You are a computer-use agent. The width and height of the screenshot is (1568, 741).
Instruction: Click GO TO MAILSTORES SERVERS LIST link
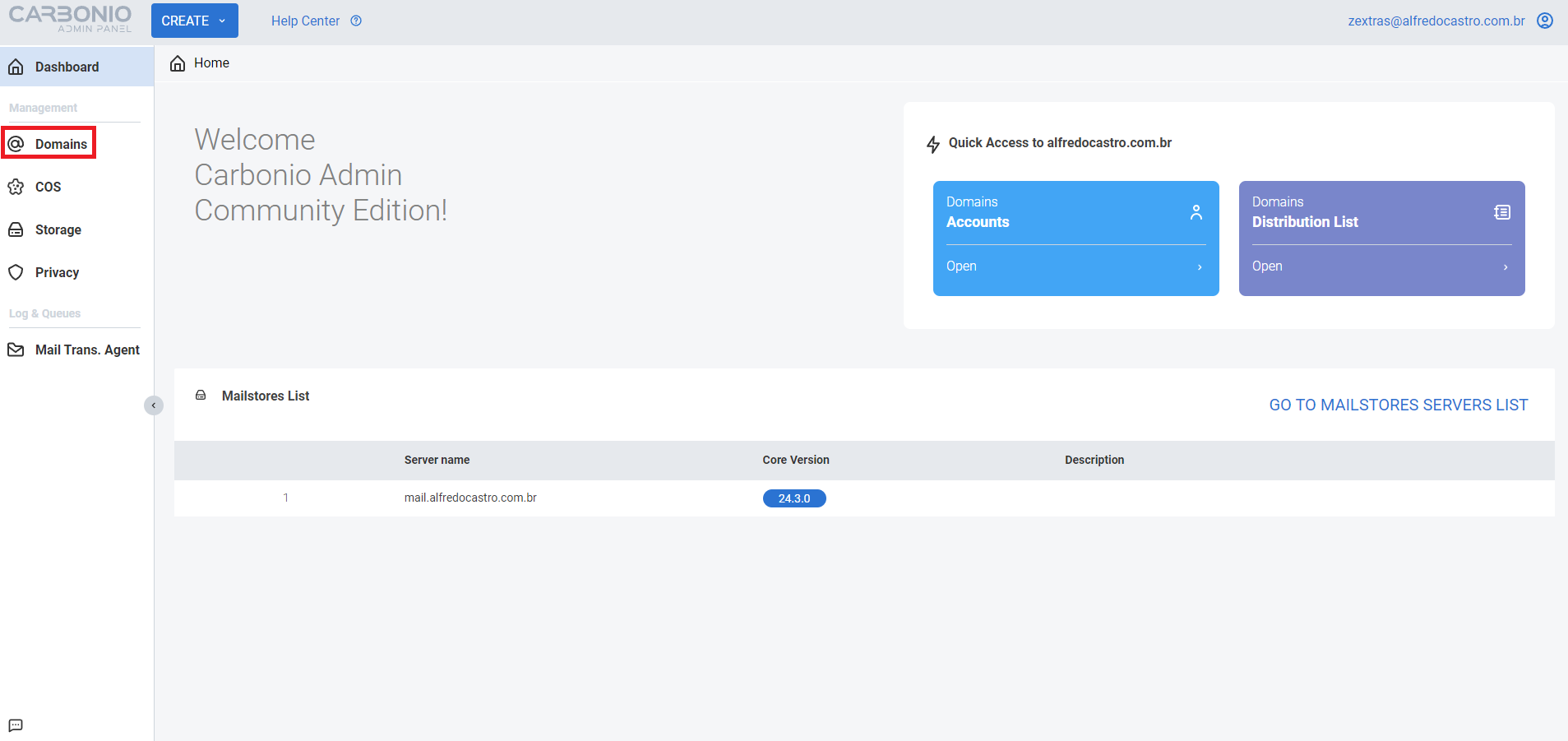point(1399,405)
